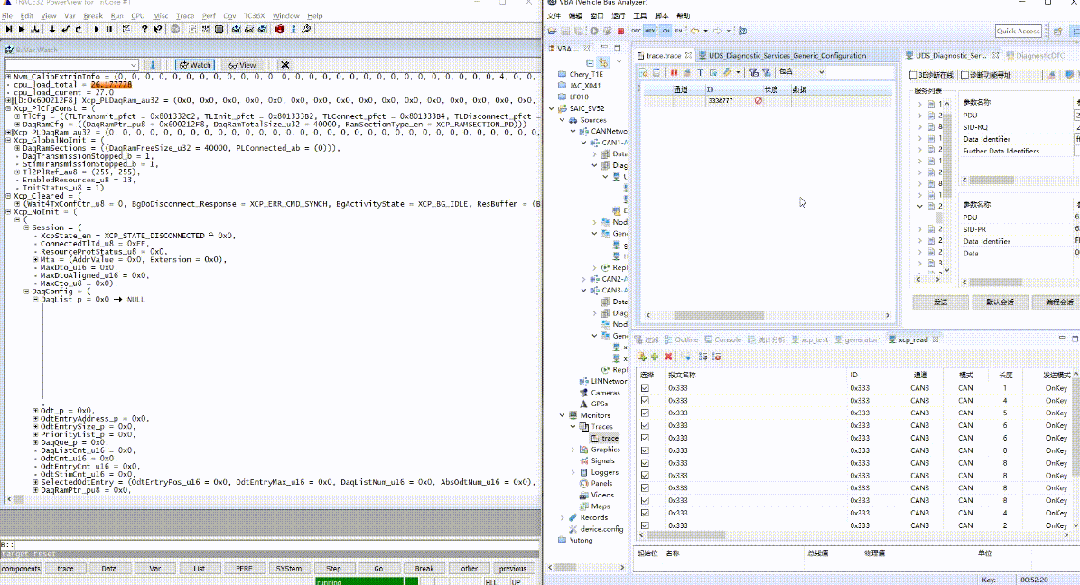Uncheck the 0x333 row with length 1
The image size is (1080, 585).
645,388
